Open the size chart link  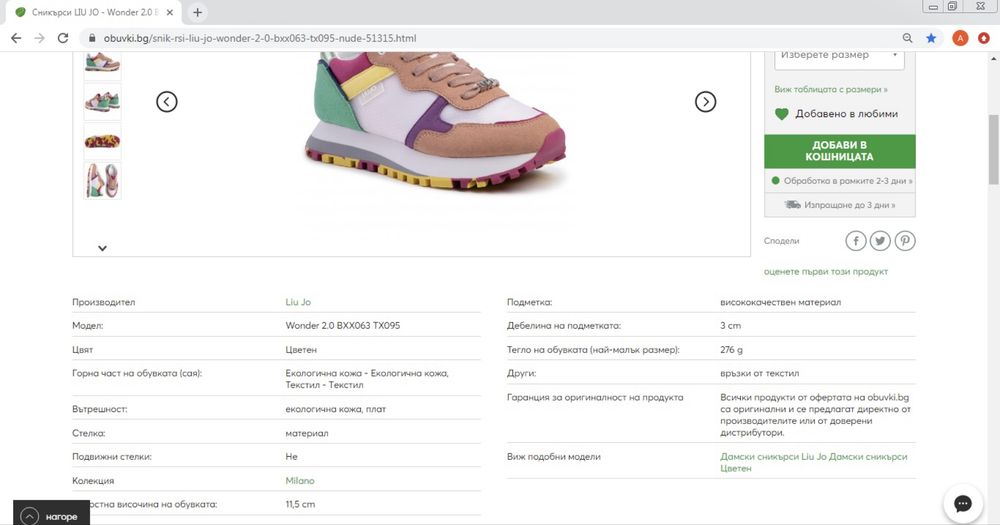click(830, 89)
